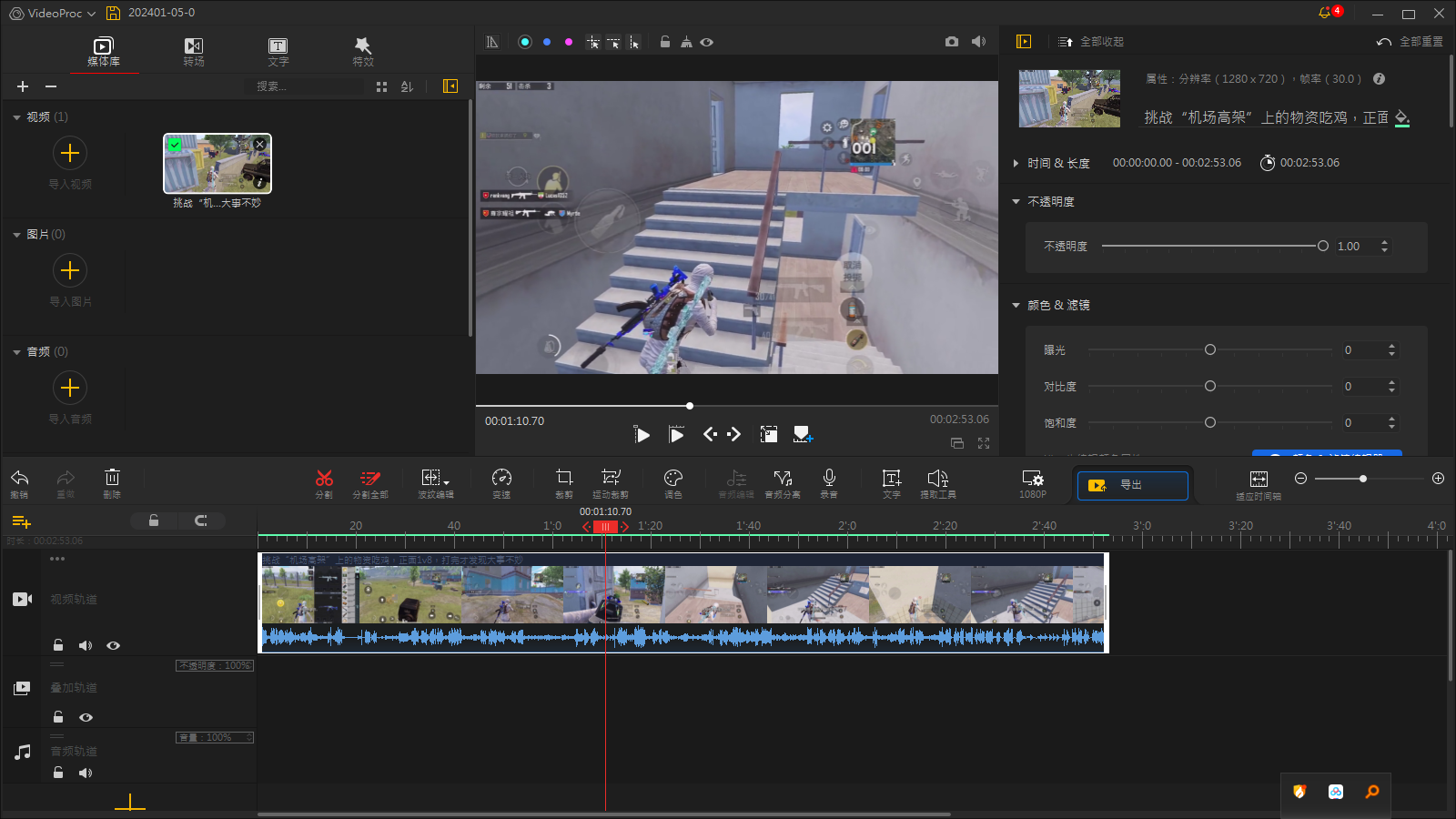Screen dimensions: 1456x819
Task: Click 适应时间轴 fit timeline icon
Action: (1259, 484)
